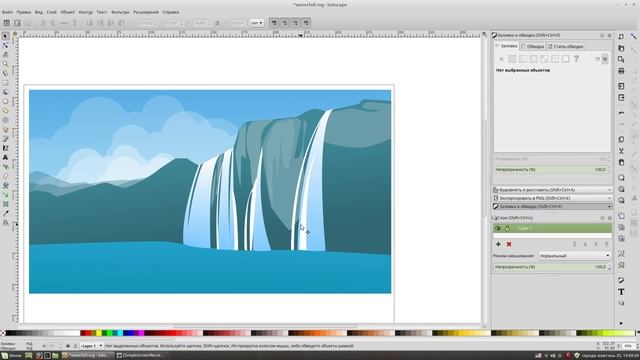Image resolution: width=640 pixels, height=360 pixels.
Task: Expand Выровнять и расставить collapsed panel
Action: coord(553,190)
